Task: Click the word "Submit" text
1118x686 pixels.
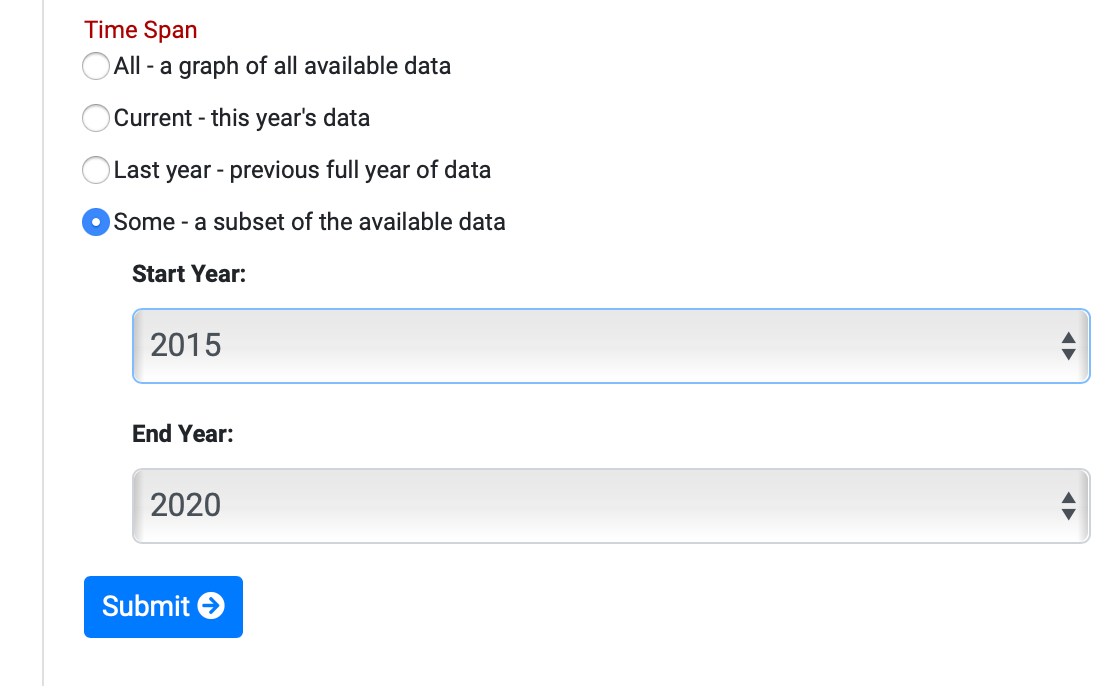Action: (146, 606)
